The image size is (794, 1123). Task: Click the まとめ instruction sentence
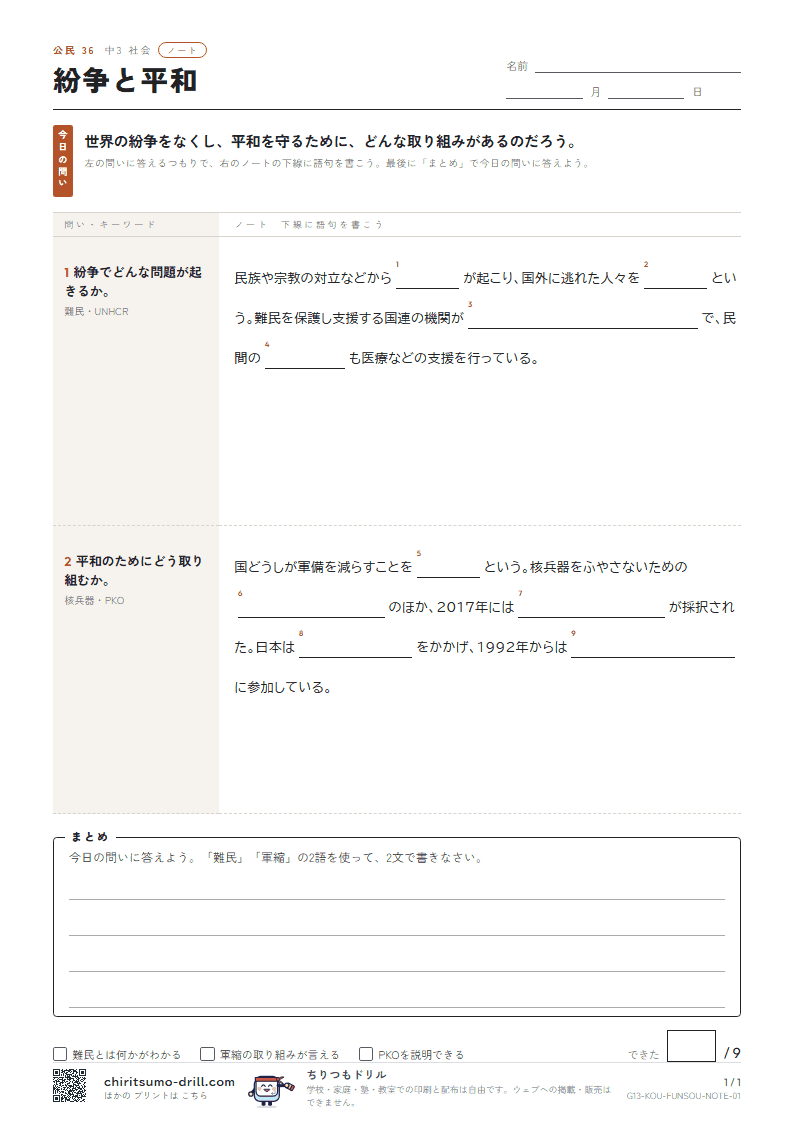point(276,858)
